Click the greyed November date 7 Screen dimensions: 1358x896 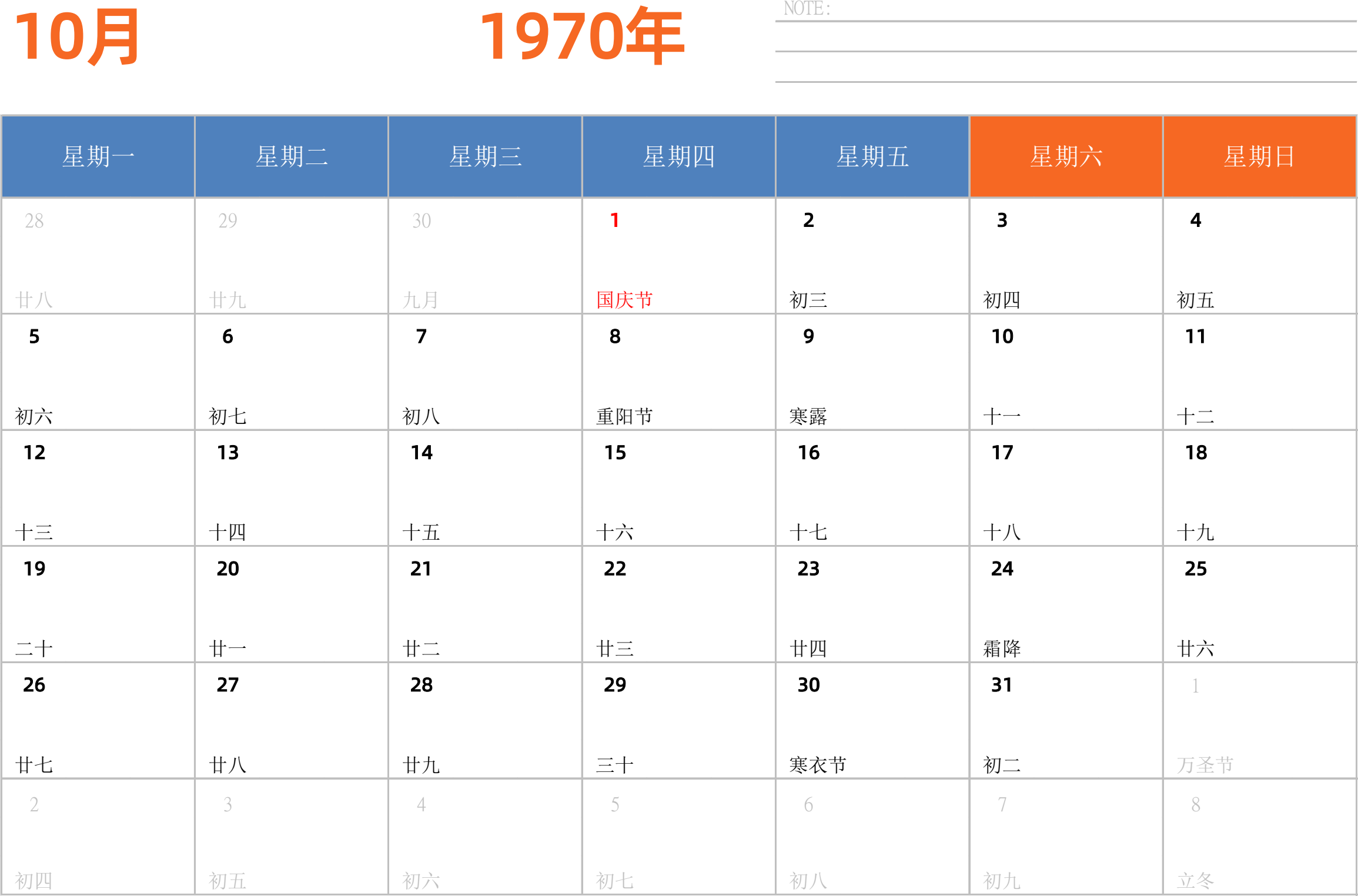pos(1002,804)
